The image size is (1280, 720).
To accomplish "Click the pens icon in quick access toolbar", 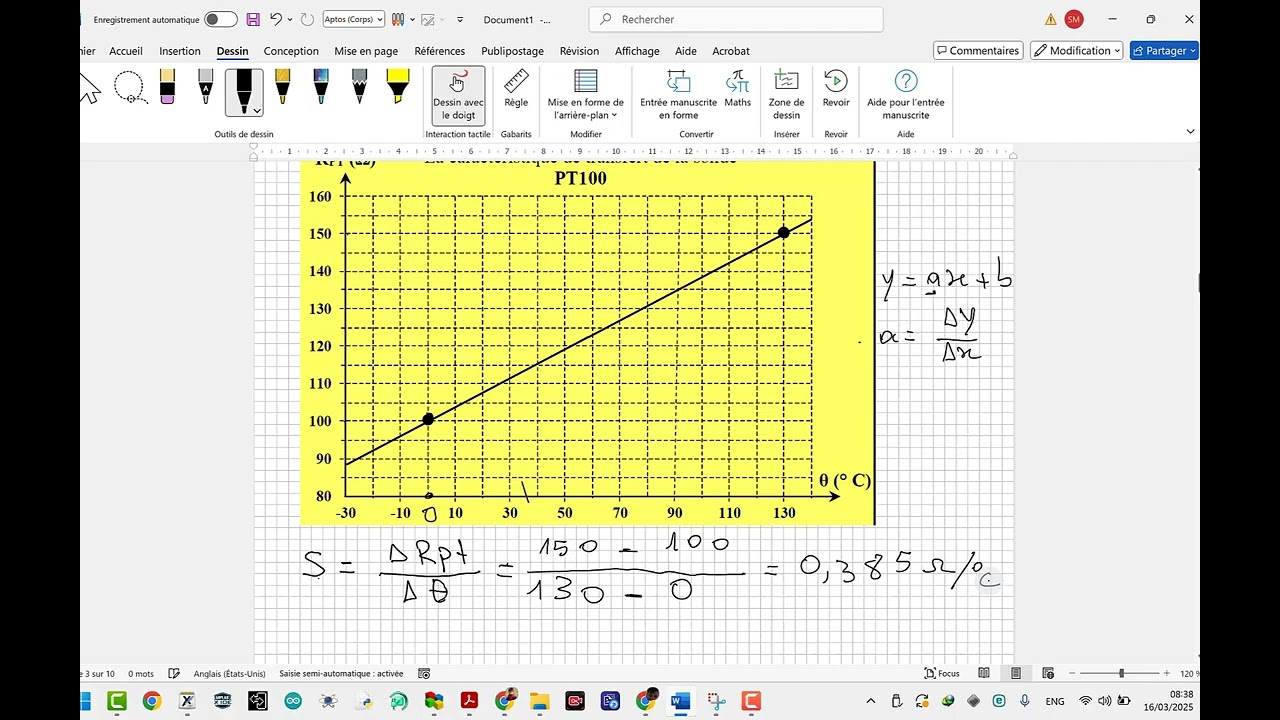I will (398, 19).
